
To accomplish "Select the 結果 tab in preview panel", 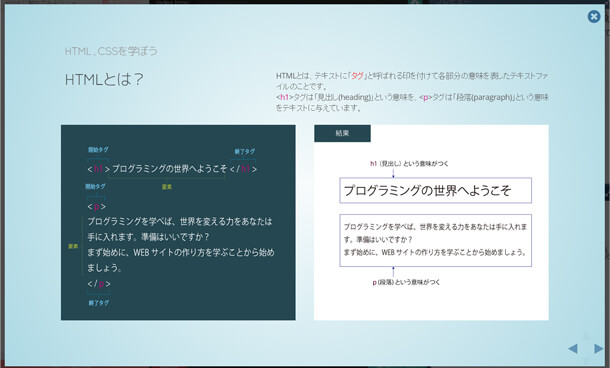I will [x=342, y=133].
